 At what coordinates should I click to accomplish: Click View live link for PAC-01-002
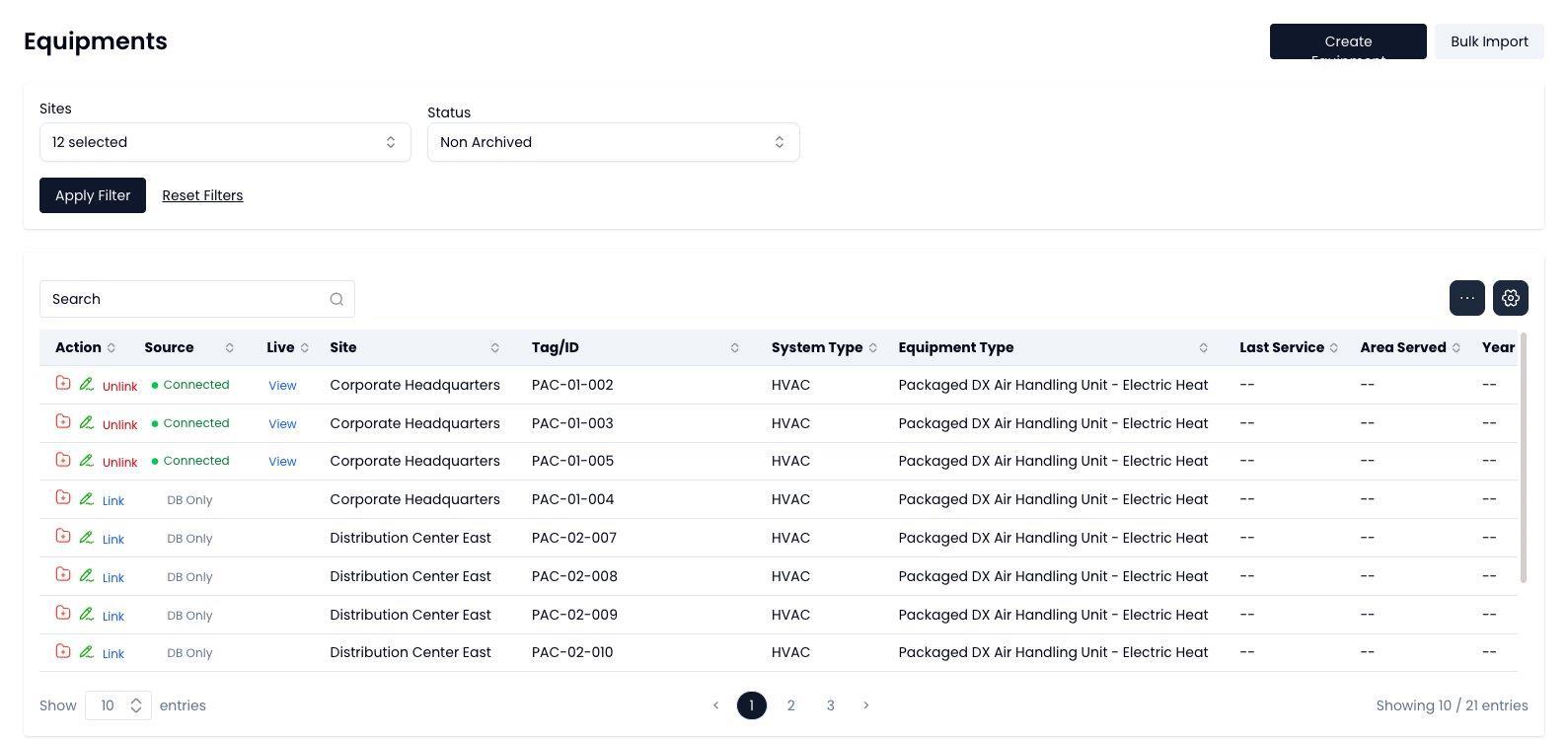282,386
